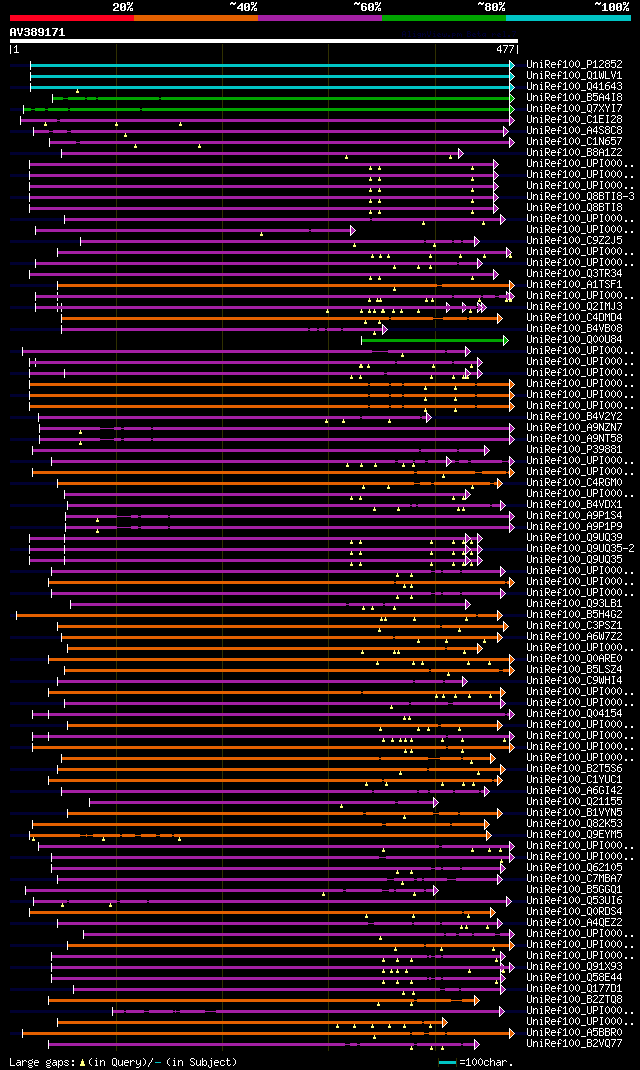This screenshot has width=640, height=1070.
Task: Click the white query sequence bar
Action: click(x=264, y=41)
